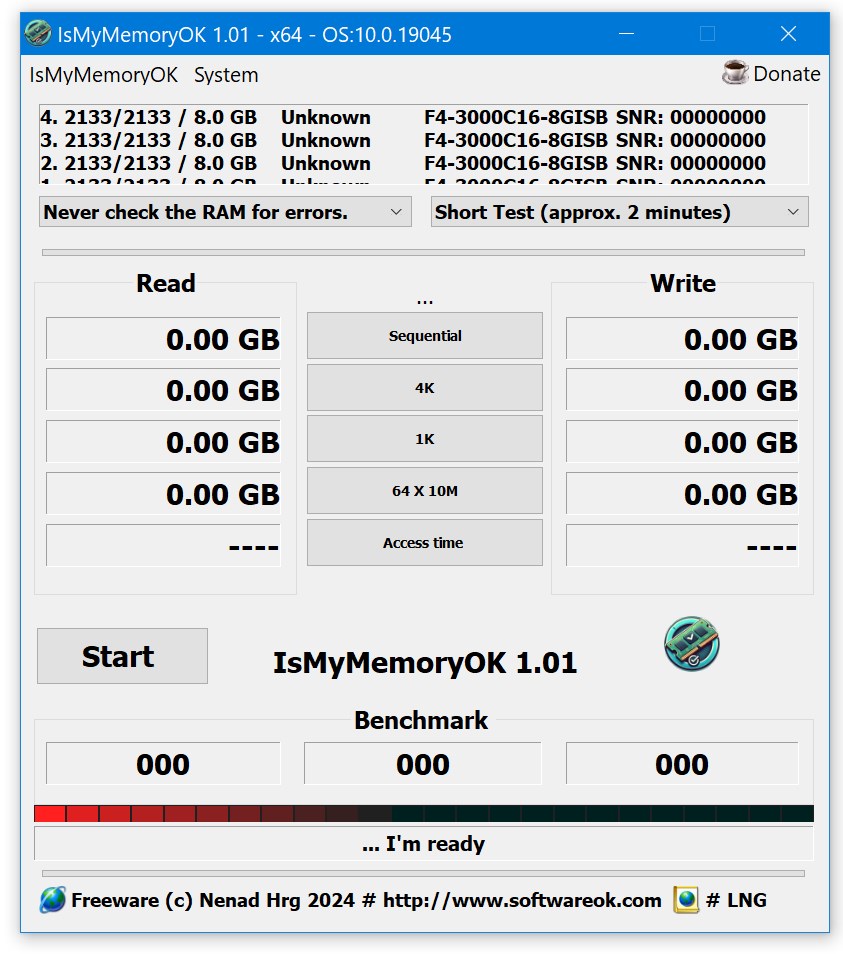Viewport: 843px width, 954px height.
Task: Run the 64 X 10M memory test
Action: tap(424, 490)
